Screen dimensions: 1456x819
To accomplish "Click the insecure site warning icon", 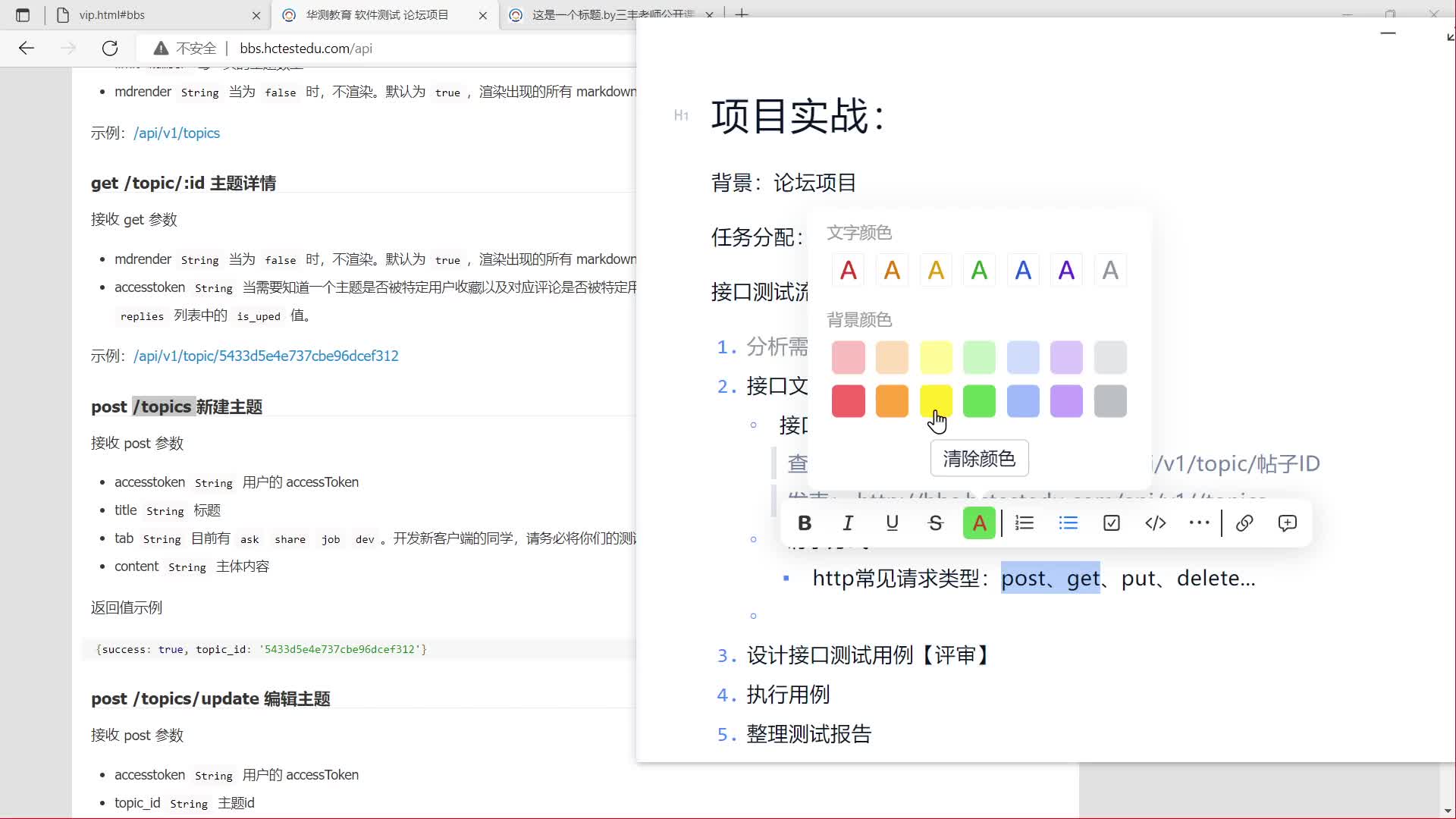I will [161, 49].
